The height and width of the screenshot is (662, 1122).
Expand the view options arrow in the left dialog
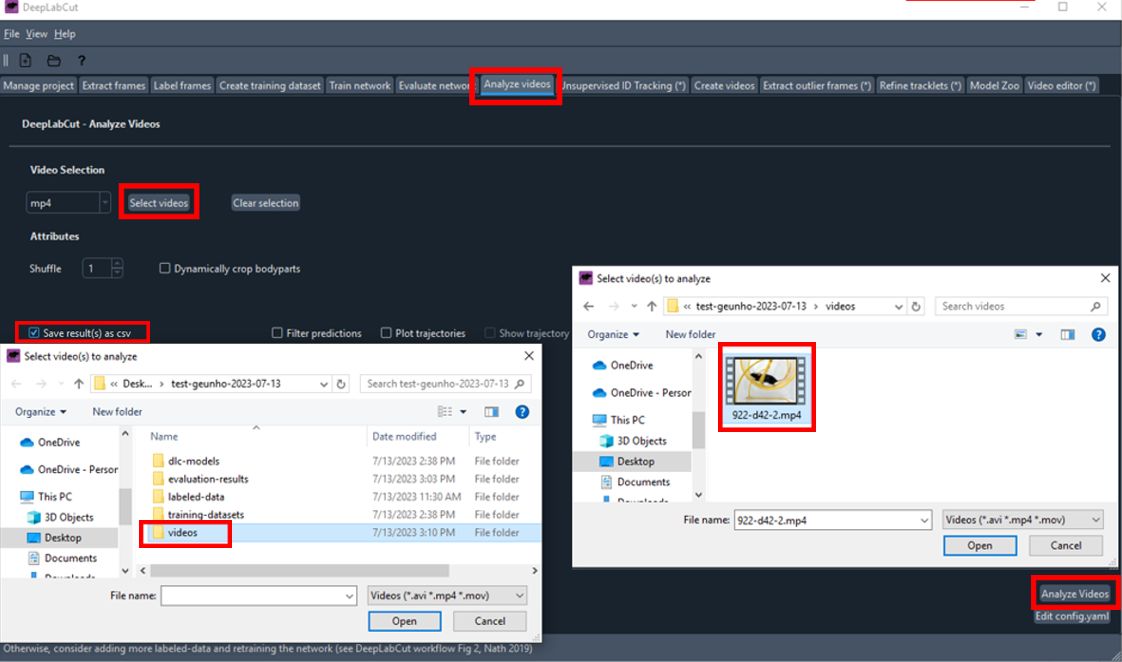463,412
